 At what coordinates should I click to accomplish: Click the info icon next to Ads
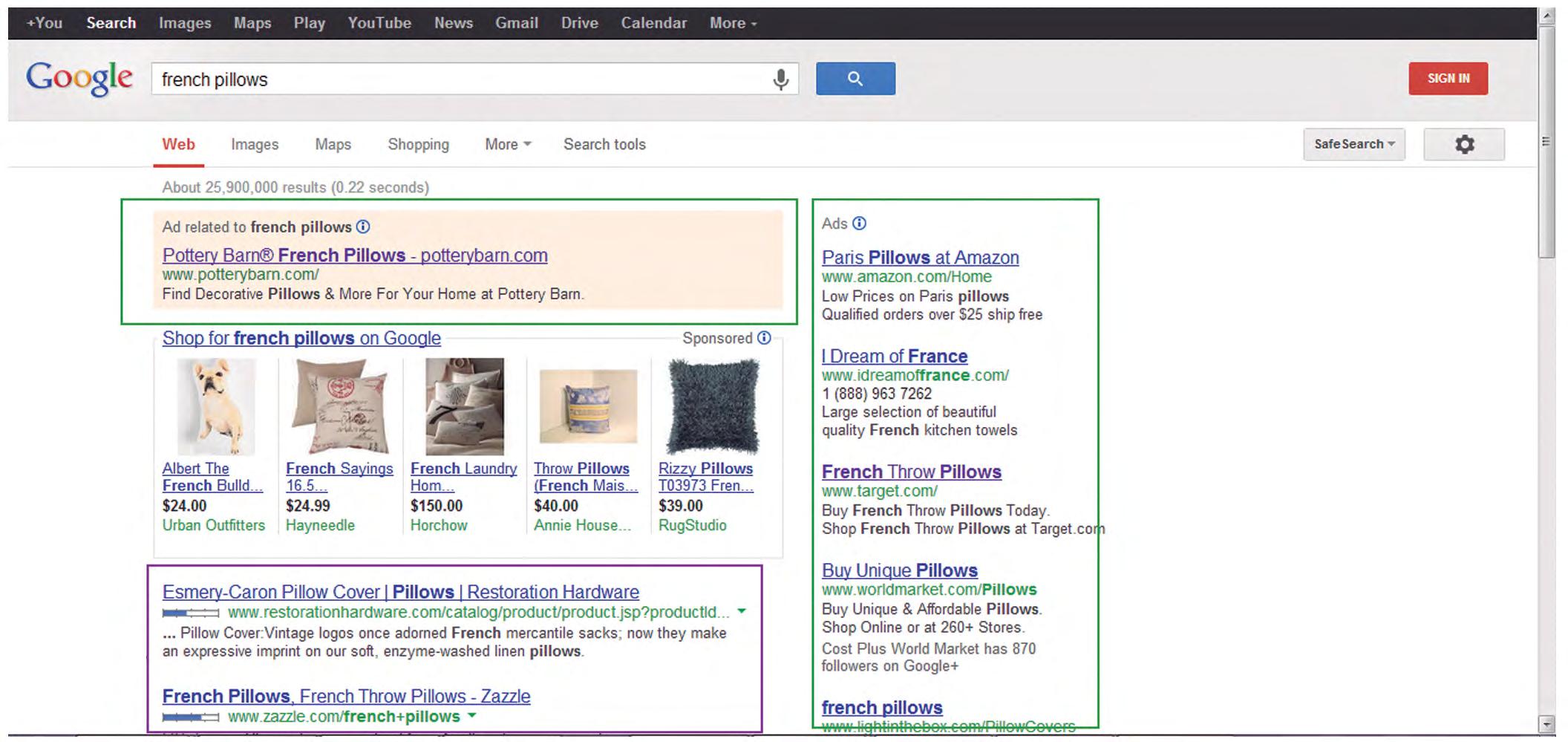[859, 223]
